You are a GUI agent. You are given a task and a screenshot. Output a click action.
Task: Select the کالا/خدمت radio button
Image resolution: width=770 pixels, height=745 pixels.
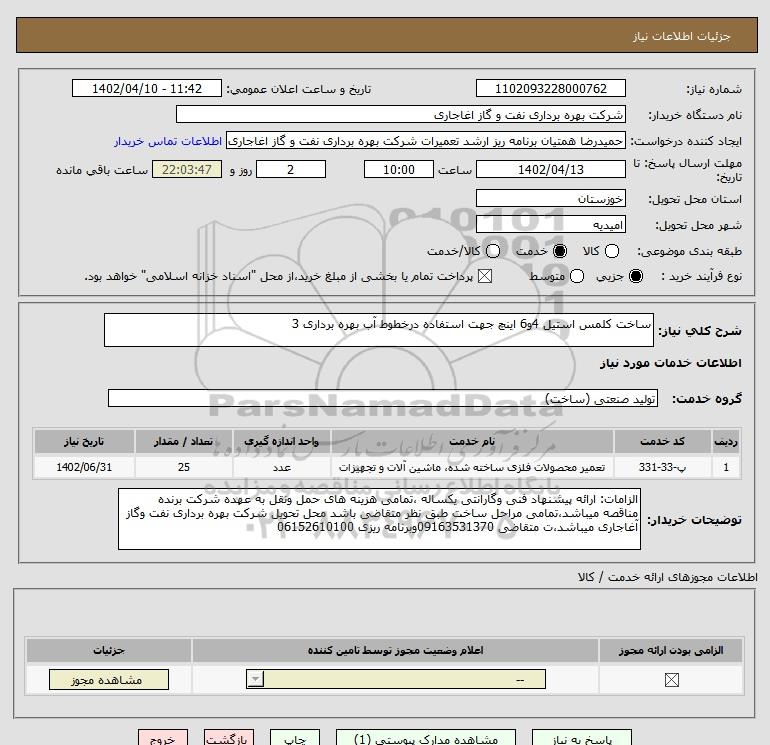[493, 251]
